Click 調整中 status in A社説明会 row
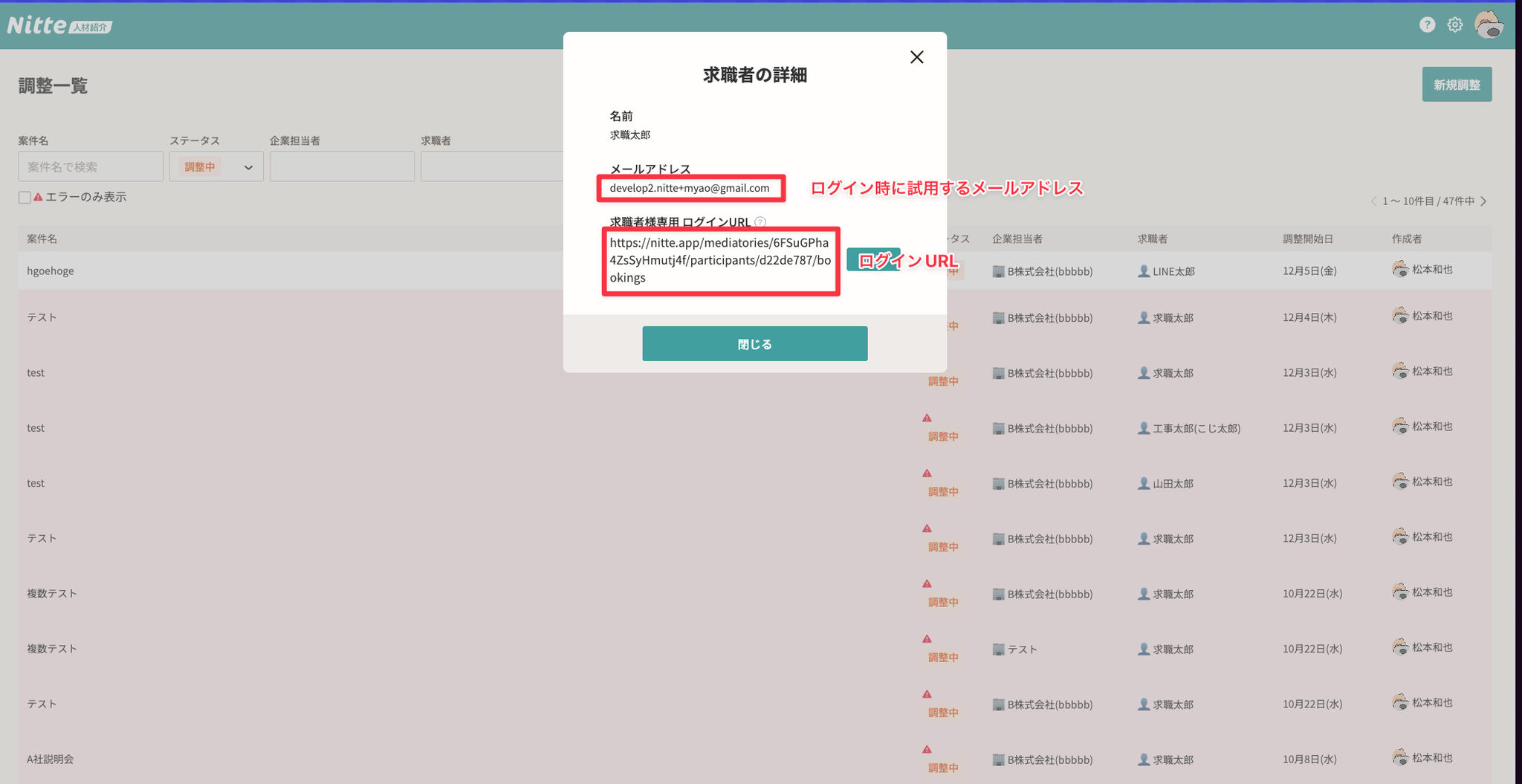The image size is (1522, 784). [x=943, y=768]
